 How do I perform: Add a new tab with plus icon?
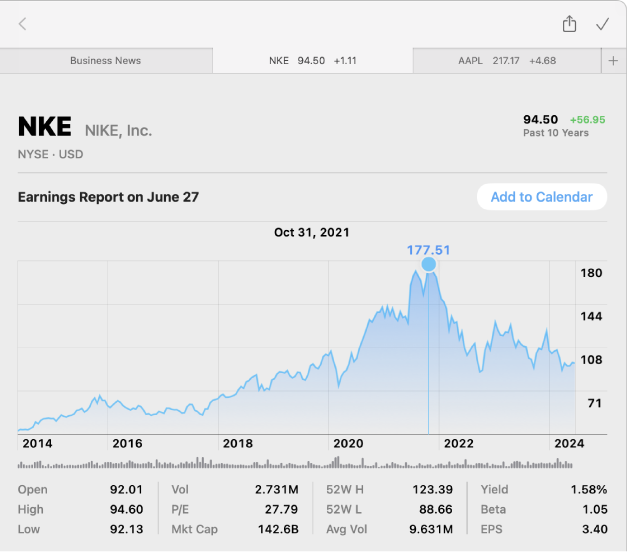(x=613, y=61)
